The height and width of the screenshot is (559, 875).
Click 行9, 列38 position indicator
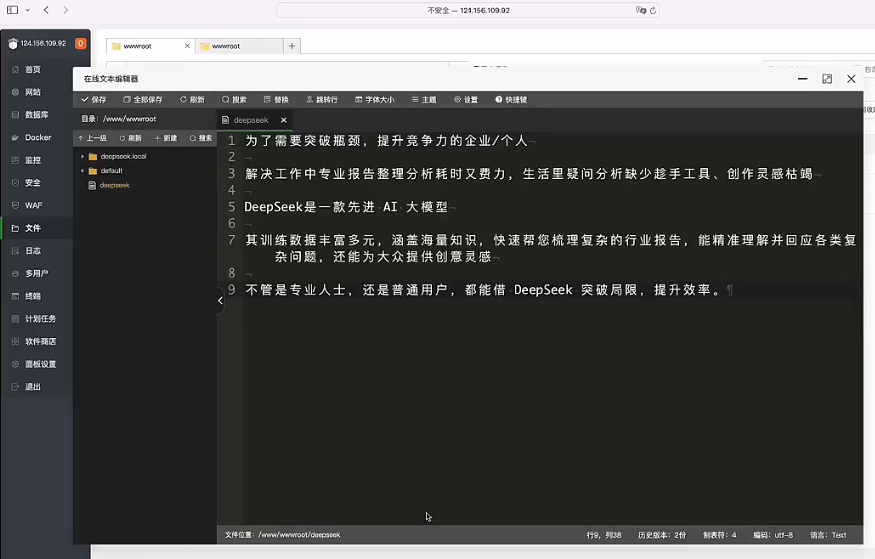click(604, 535)
